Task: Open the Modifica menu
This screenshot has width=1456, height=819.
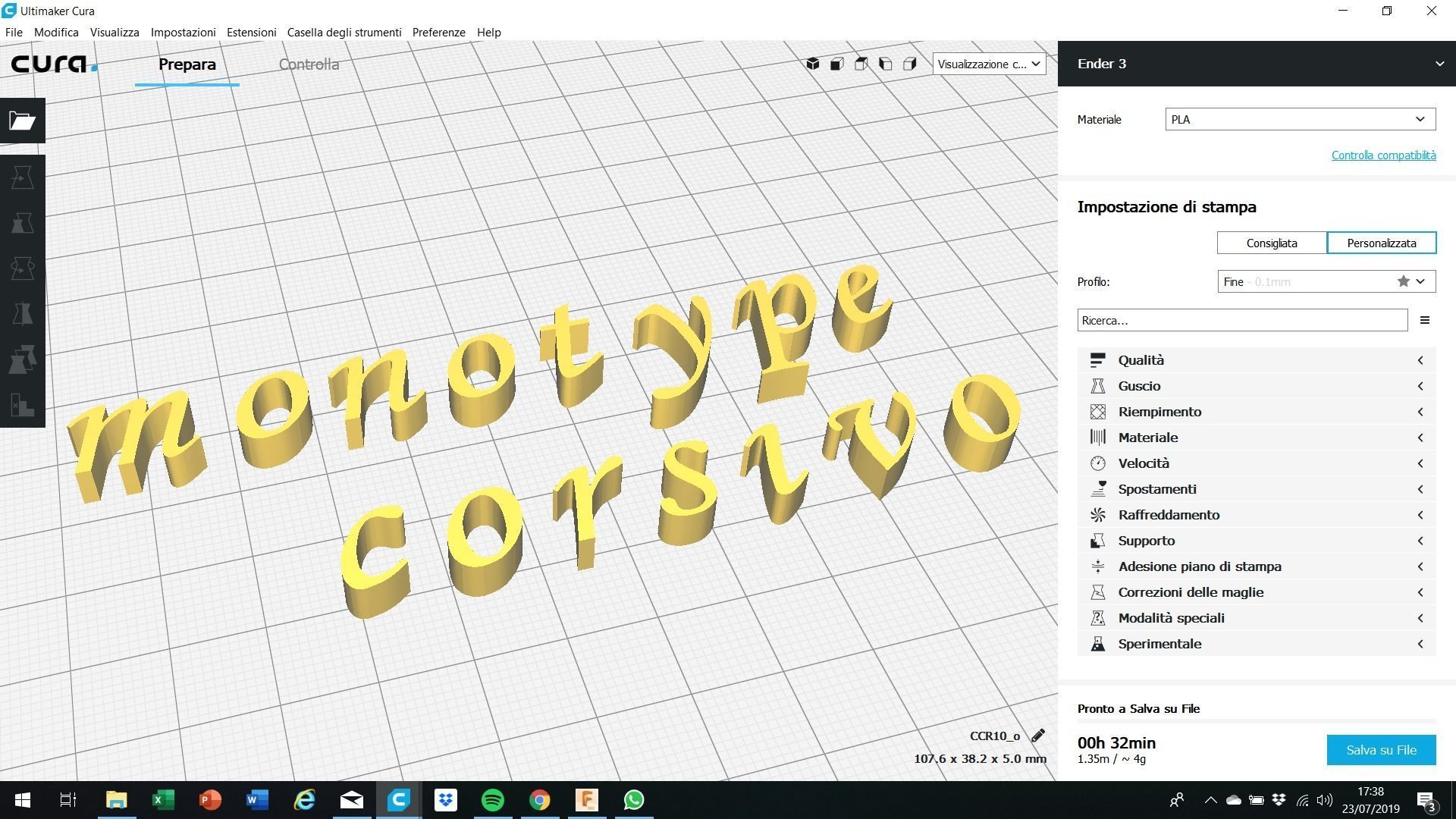Action: (x=56, y=32)
